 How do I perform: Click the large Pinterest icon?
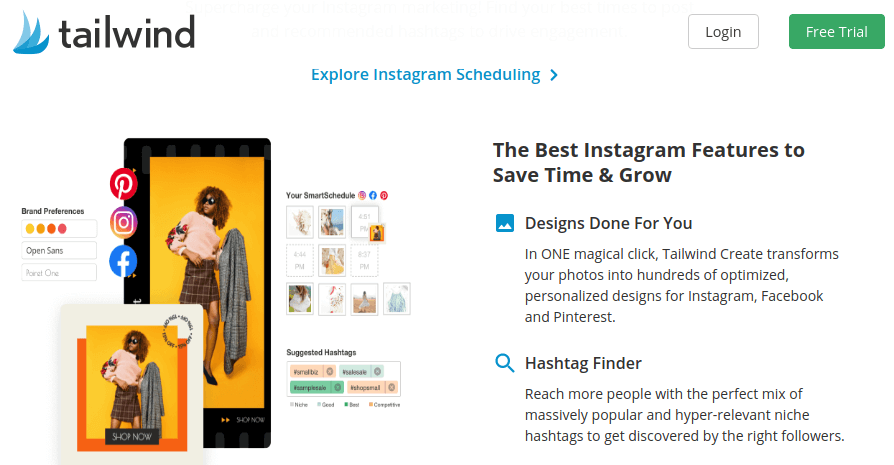124,183
